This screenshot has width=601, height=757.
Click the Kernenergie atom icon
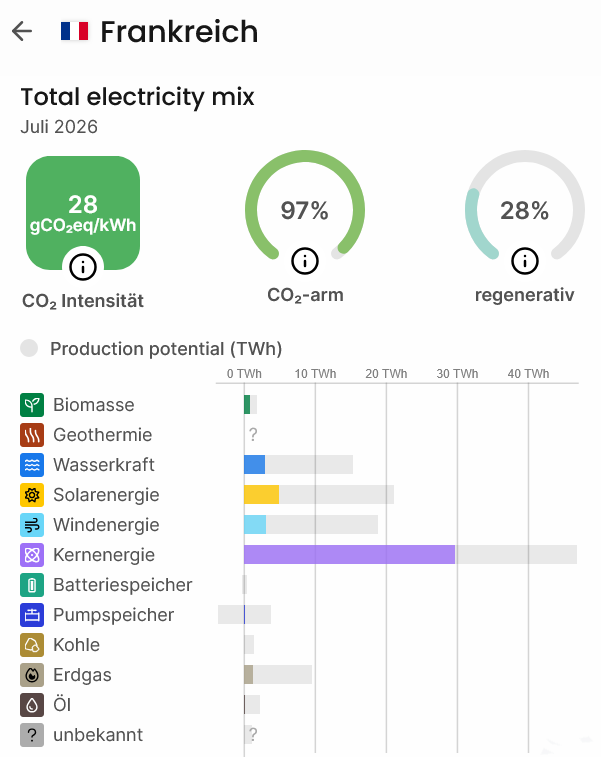(32, 555)
